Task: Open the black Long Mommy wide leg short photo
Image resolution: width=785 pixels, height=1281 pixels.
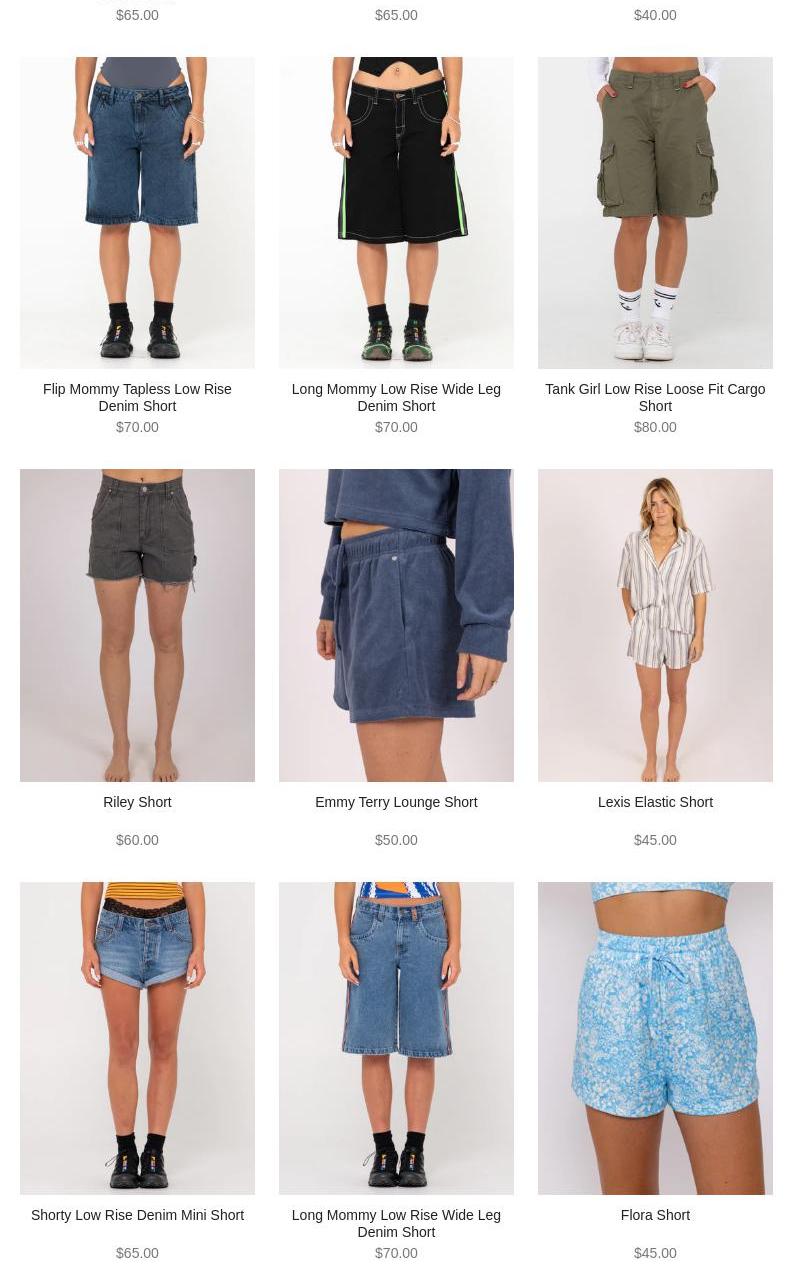Action: 396,213
